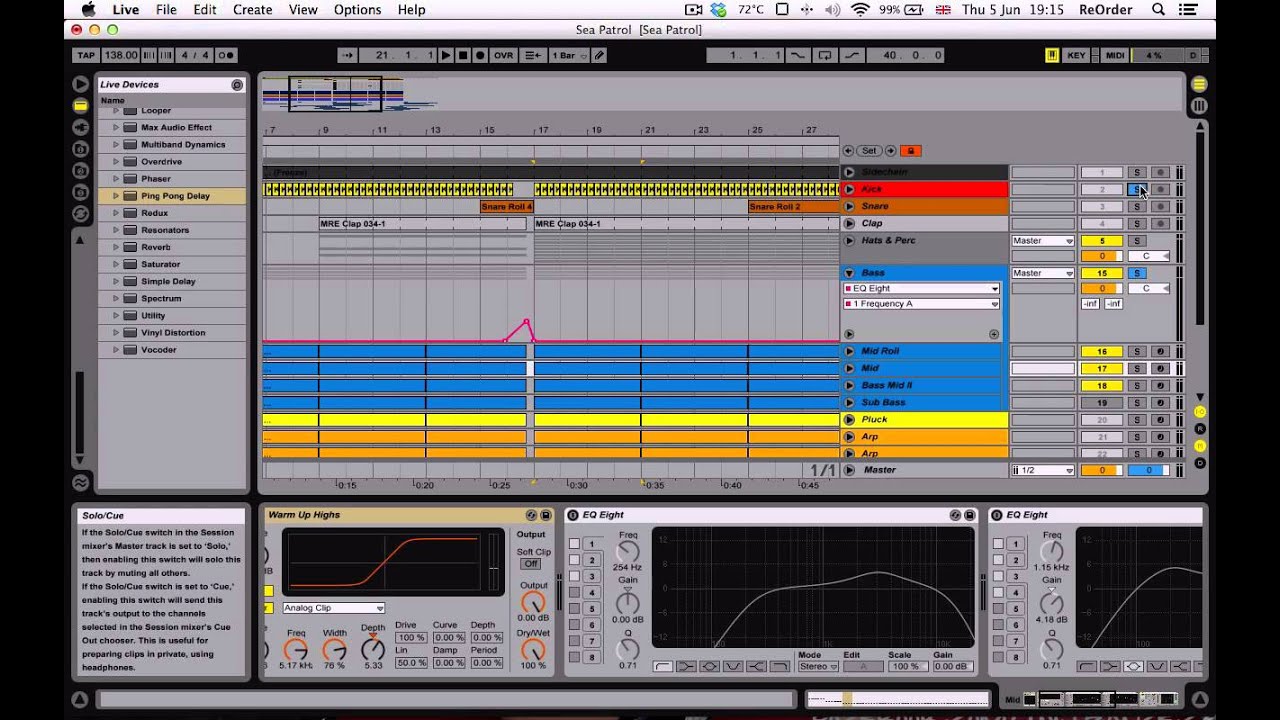Solo the Kick track
Screen dimensions: 1280x720
(x=1137, y=189)
